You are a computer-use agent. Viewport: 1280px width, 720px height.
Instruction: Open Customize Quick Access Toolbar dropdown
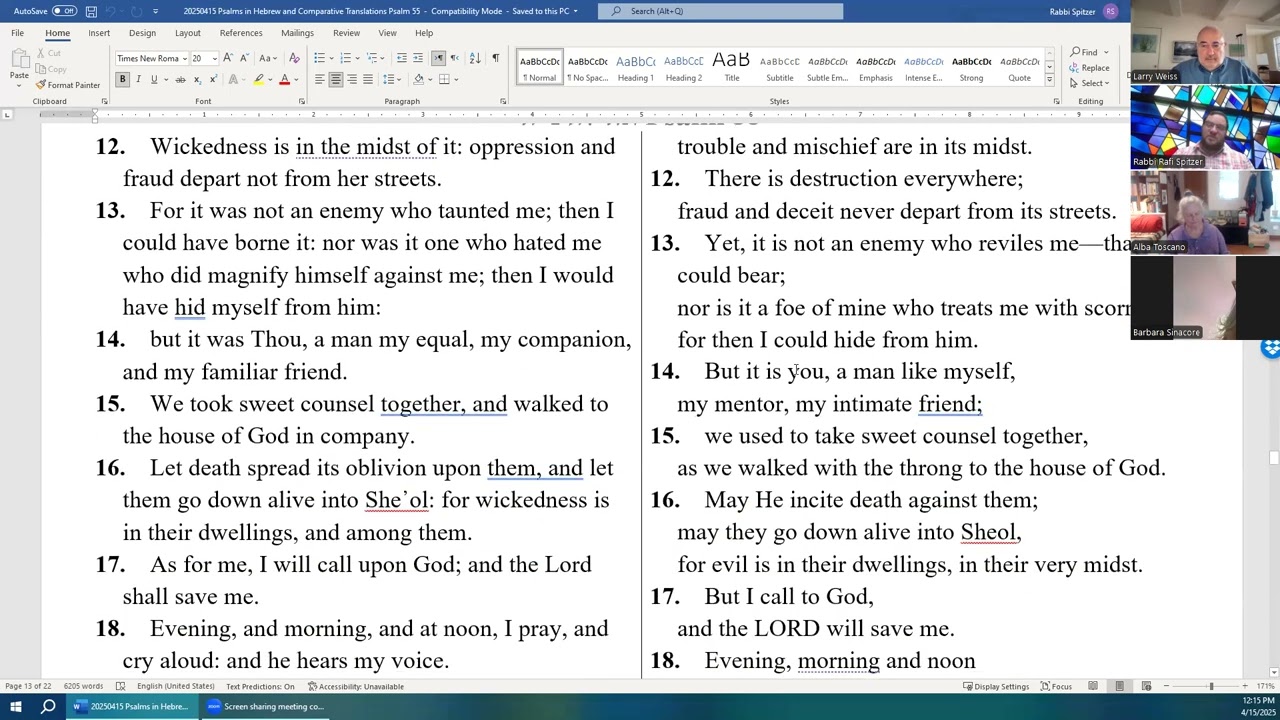tap(155, 11)
